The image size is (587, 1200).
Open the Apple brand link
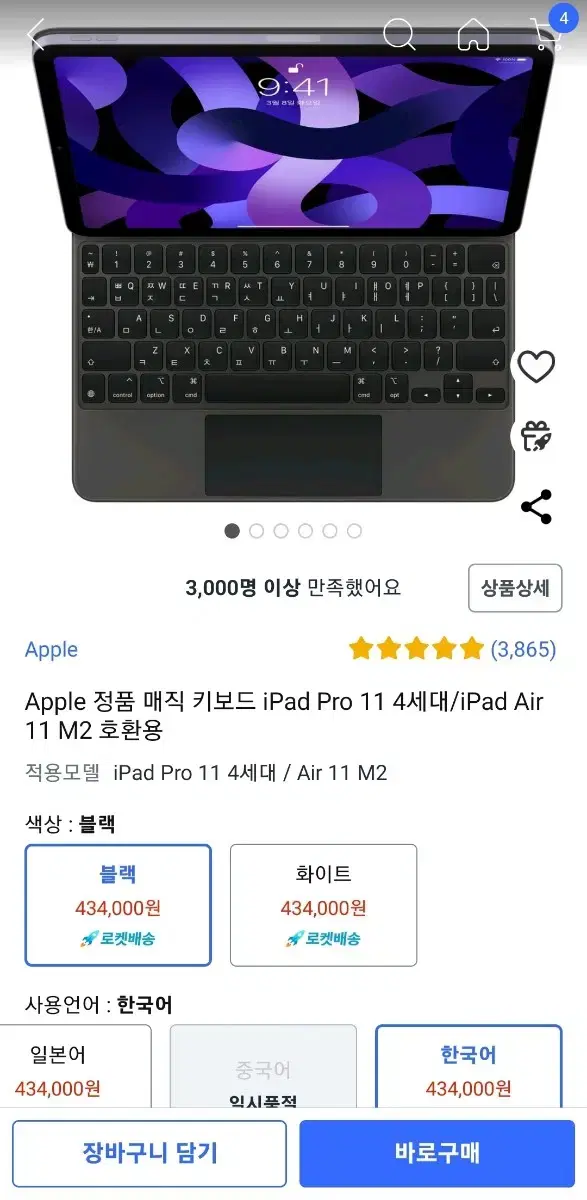(x=51, y=649)
